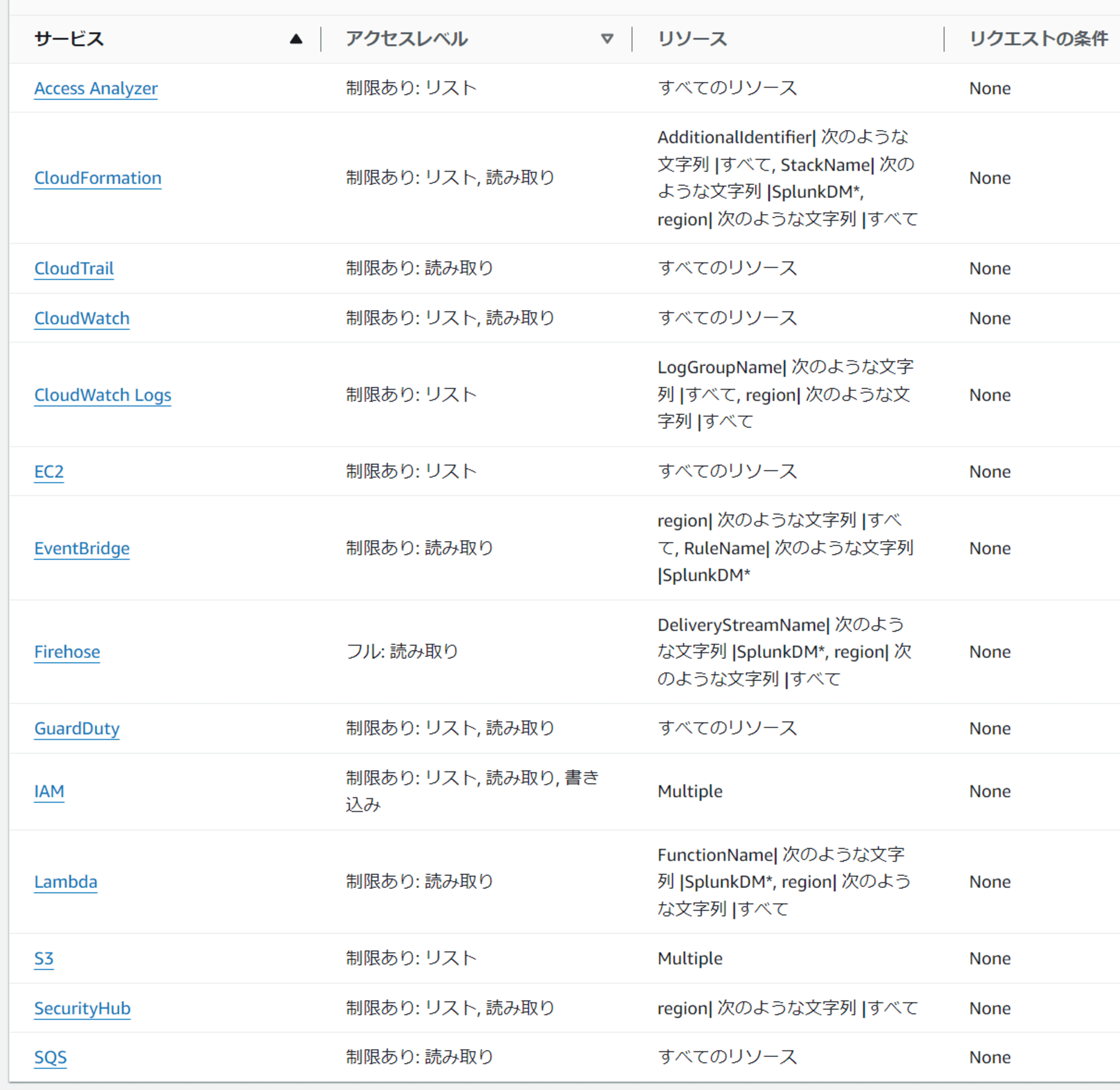Select None in the Access Analyzer row

click(x=990, y=88)
